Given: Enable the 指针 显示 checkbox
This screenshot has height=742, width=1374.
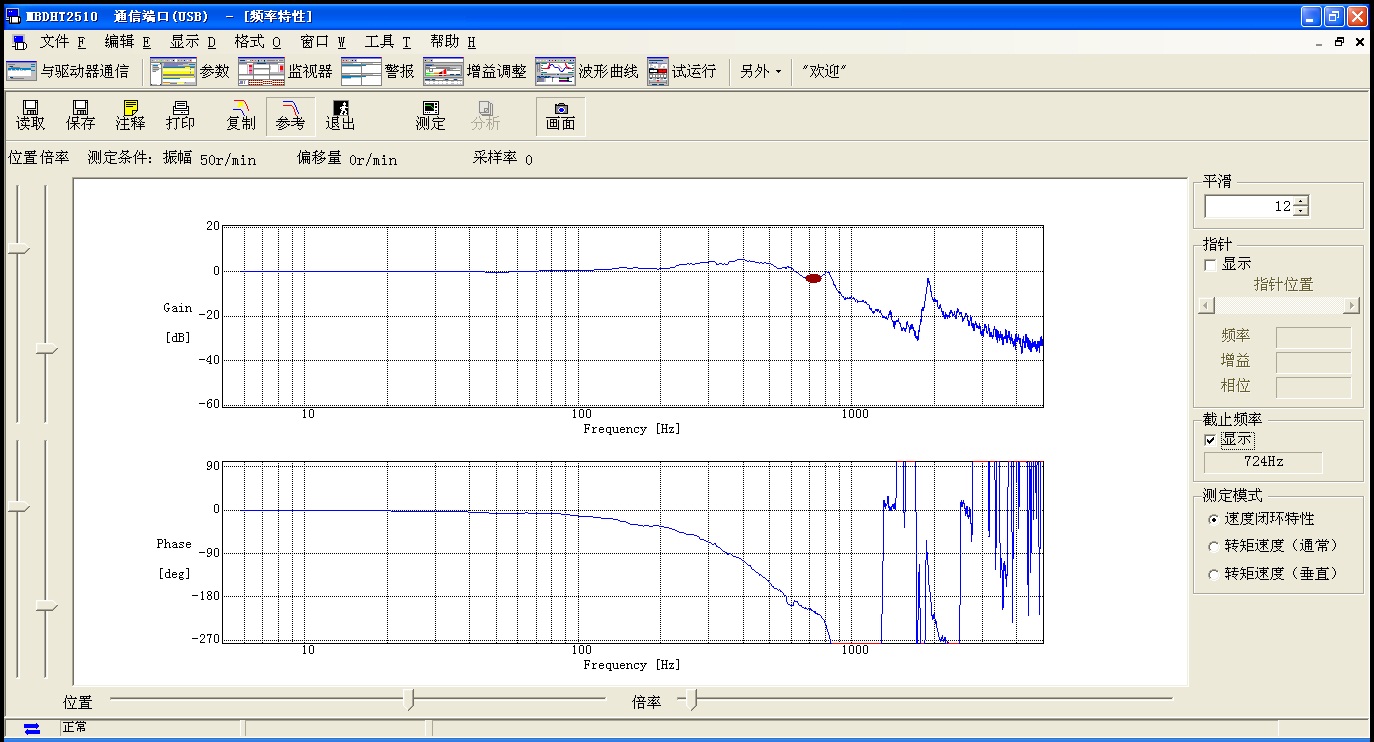Looking at the screenshot, I should coord(1211,265).
